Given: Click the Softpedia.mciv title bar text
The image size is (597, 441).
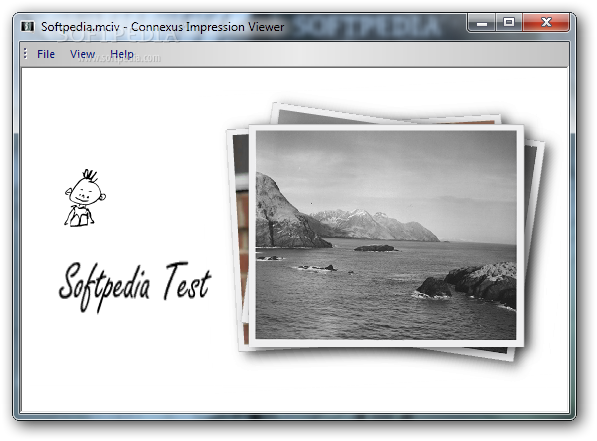Looking at the screenshot, I should click(80, 27).
